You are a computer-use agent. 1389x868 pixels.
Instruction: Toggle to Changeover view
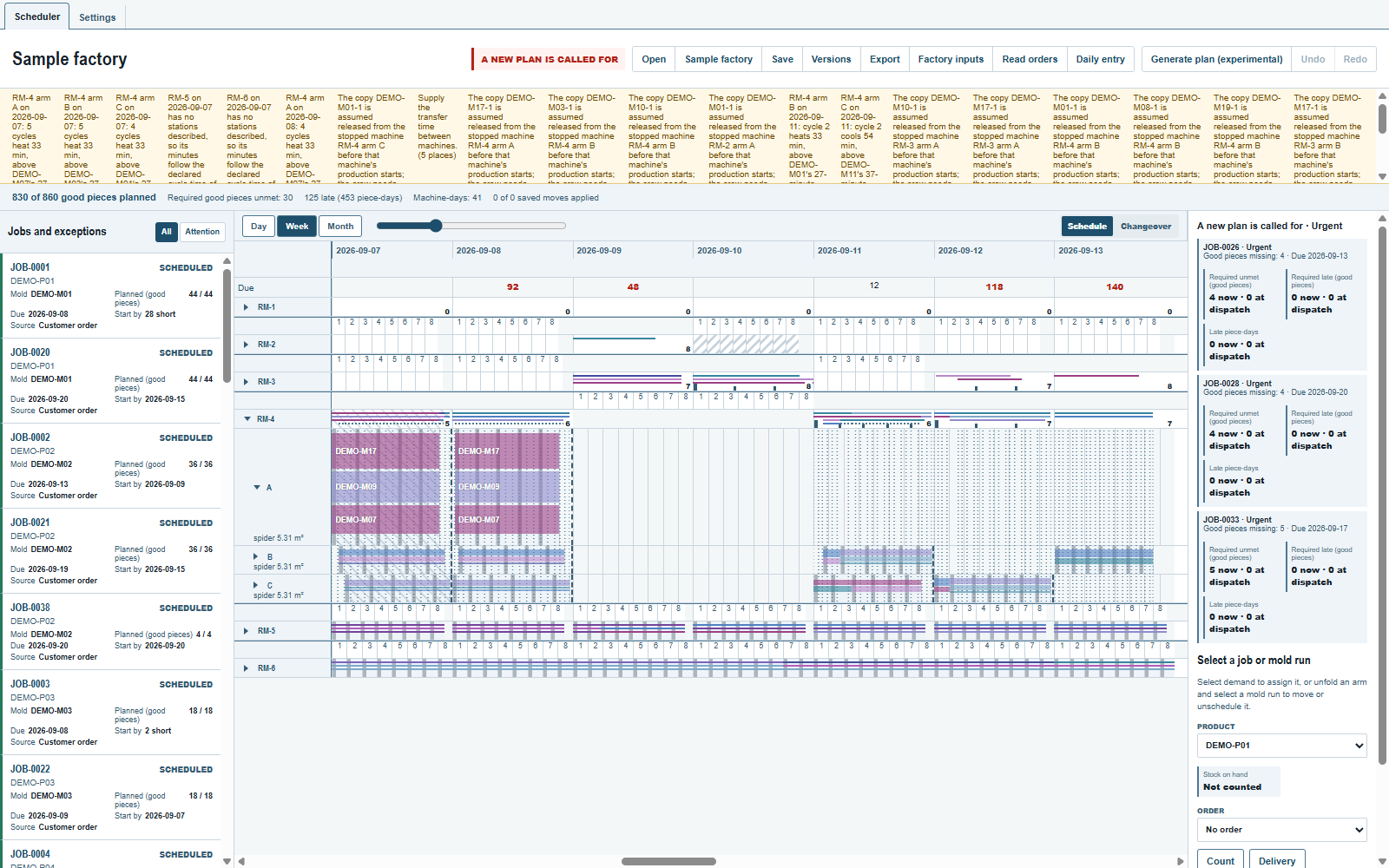tap(1146, 227)
